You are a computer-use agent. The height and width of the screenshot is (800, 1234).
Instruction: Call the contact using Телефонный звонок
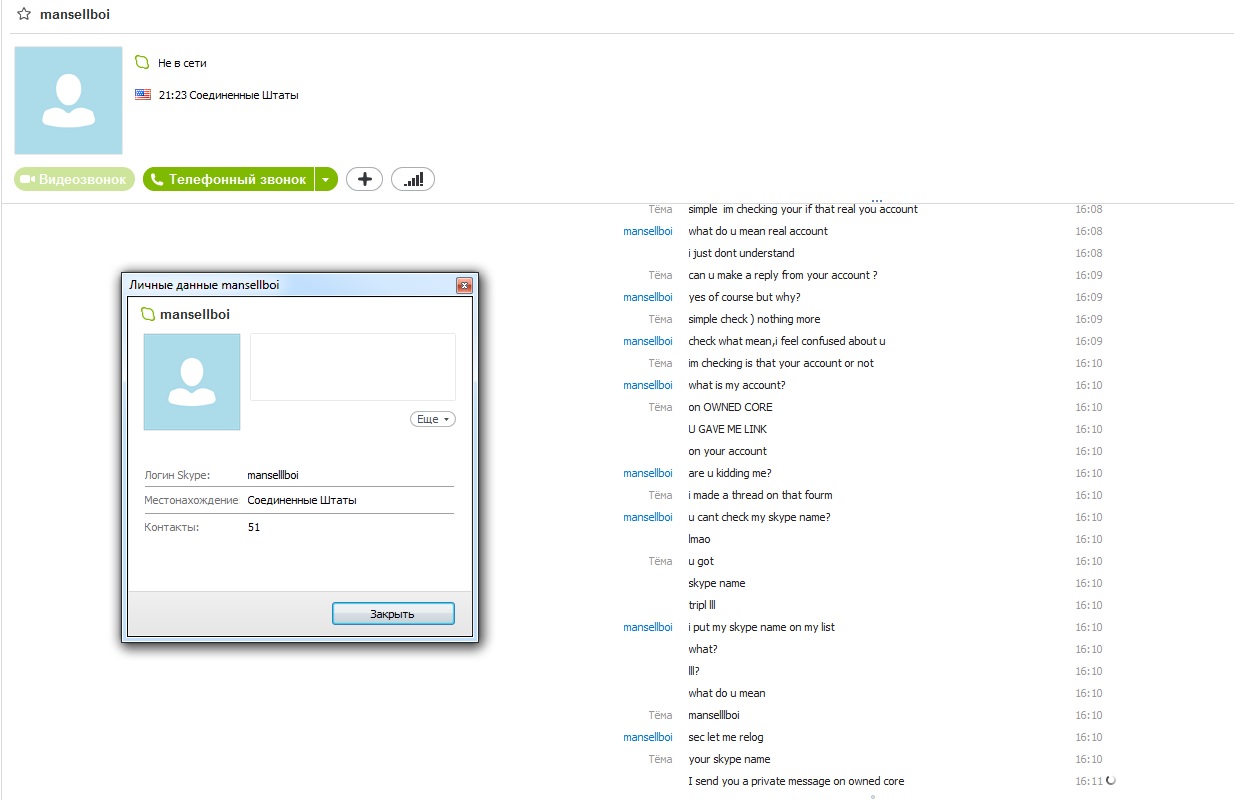(228, 179)
